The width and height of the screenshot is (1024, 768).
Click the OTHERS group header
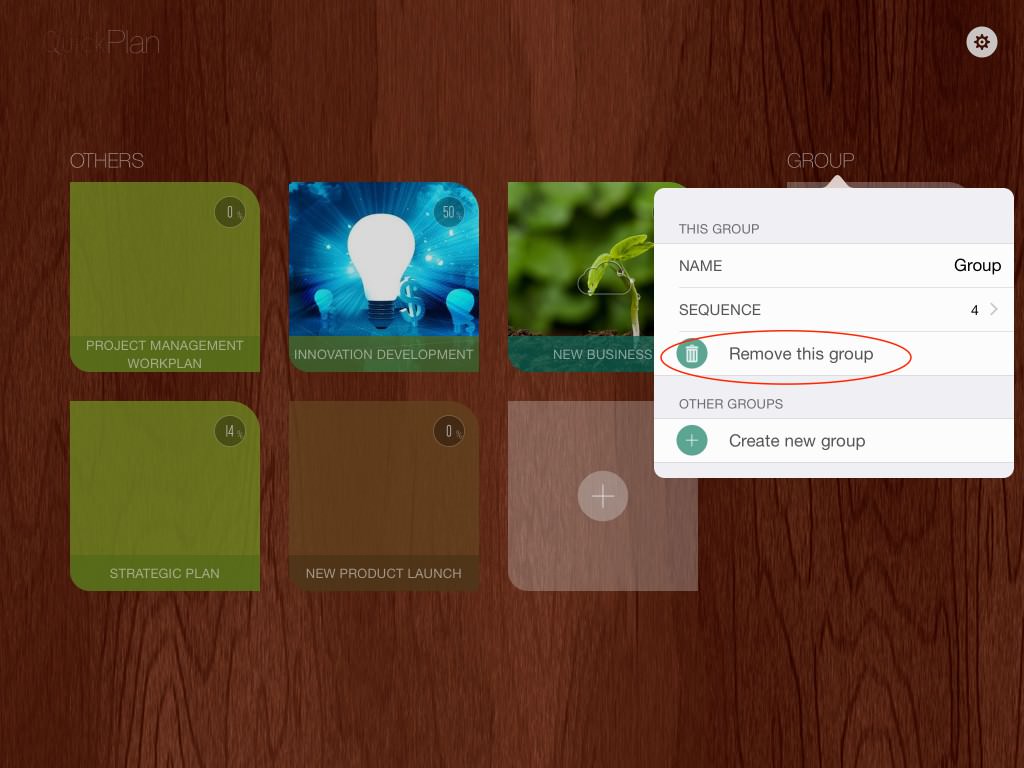pos(107,161)
